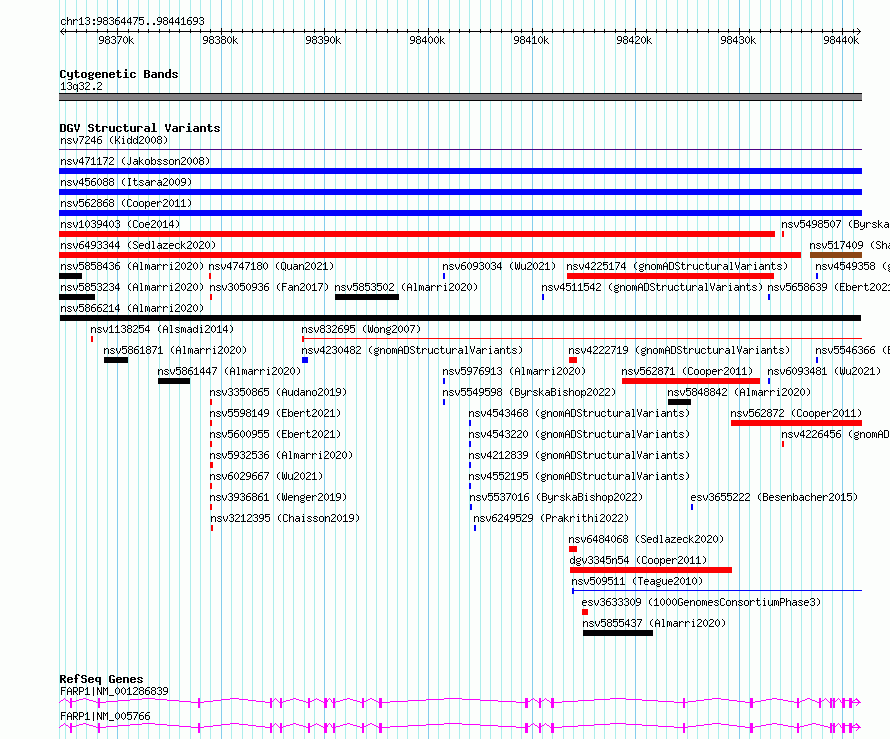The height and width of the screenshot is (739, 890).
Task: Click nsv6093481 (Wu2021) label
Action: (824, 371)
